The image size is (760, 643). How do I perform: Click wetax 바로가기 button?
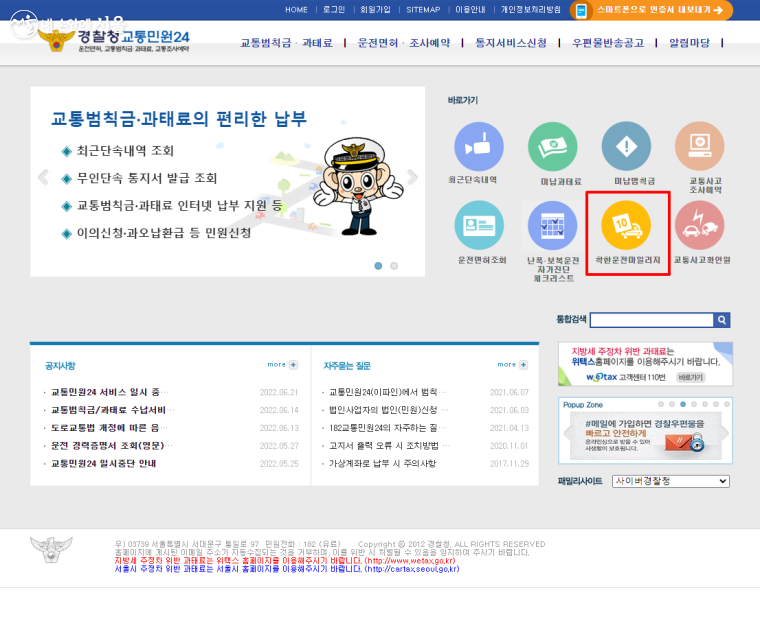click(690, 377)
